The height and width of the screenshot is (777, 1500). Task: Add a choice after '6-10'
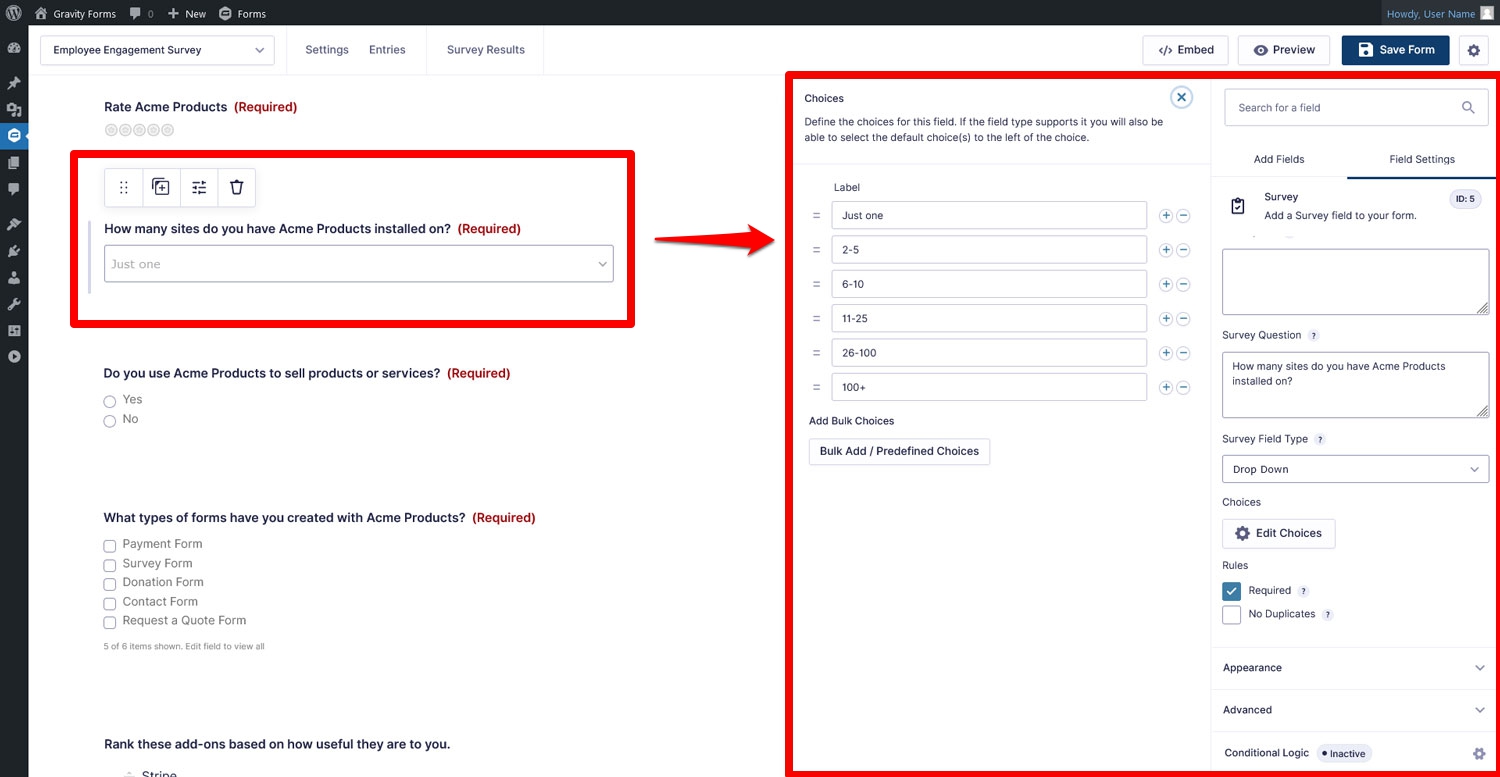(x=1165, y=284)
